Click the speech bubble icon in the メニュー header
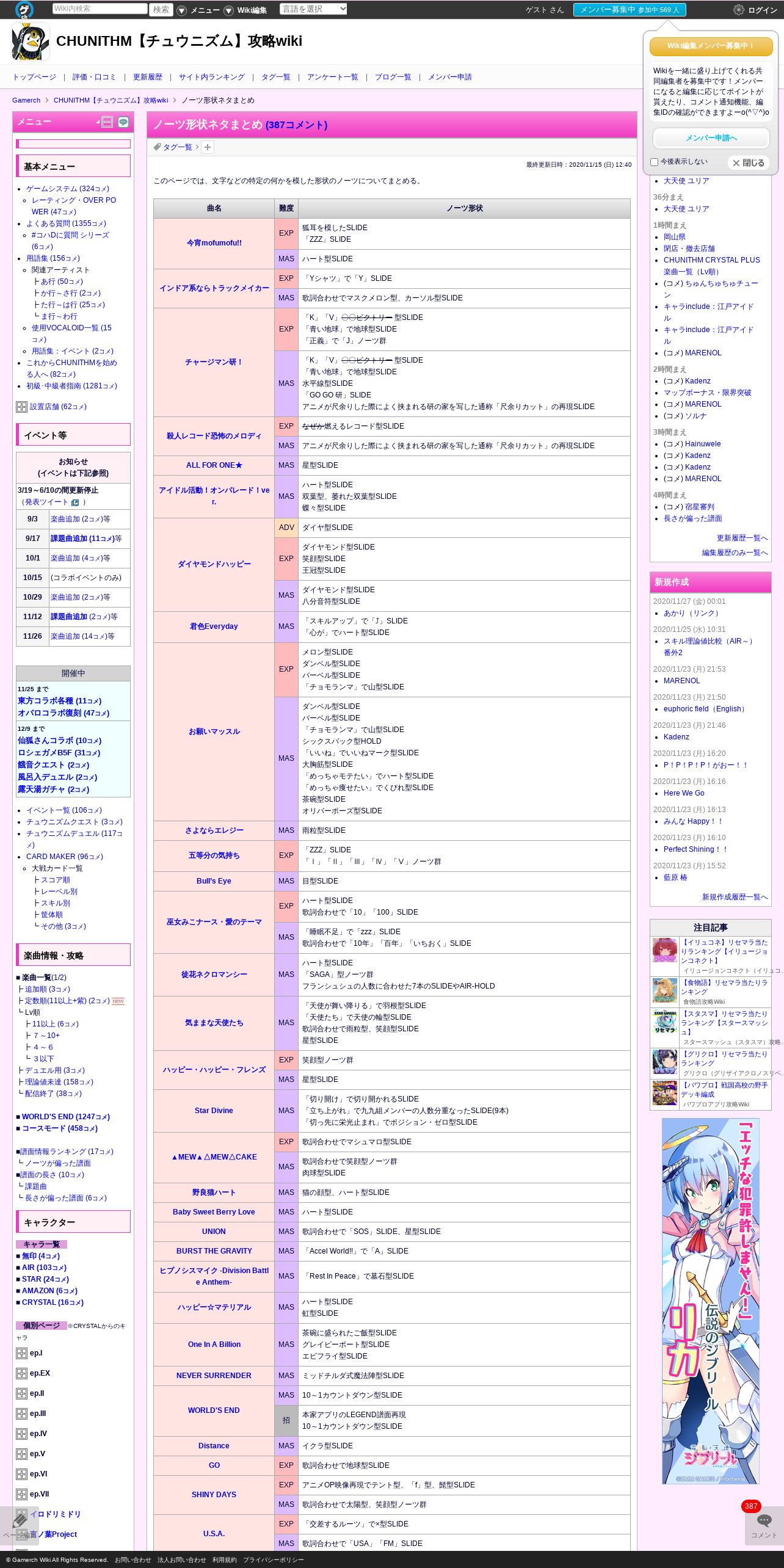784x1568 pixels. pyautogui.click(x=123, y=122)
